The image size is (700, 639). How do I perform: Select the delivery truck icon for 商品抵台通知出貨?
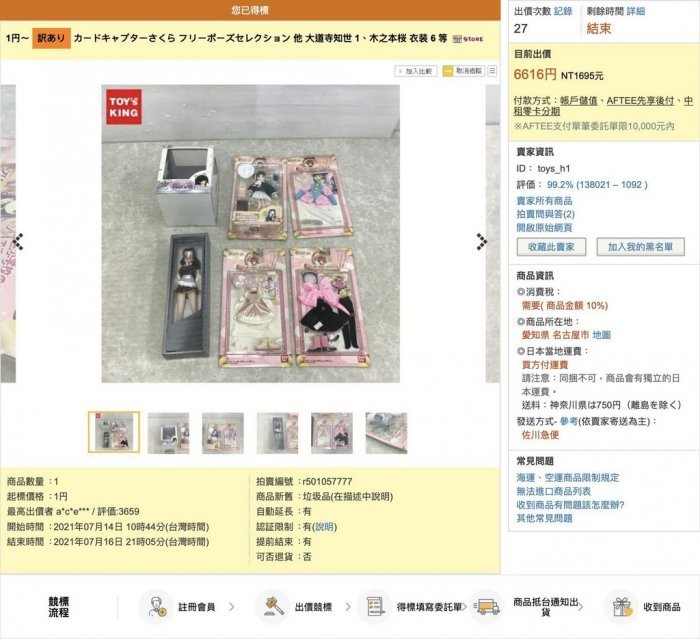[486, 607]
